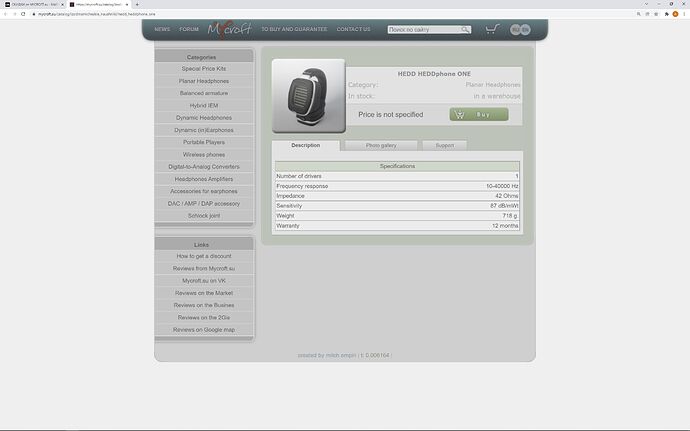Image resolution: width=690 pixels, height=431 pixels.
Task: Switch site language to RU
Action: tap(515, 29)
